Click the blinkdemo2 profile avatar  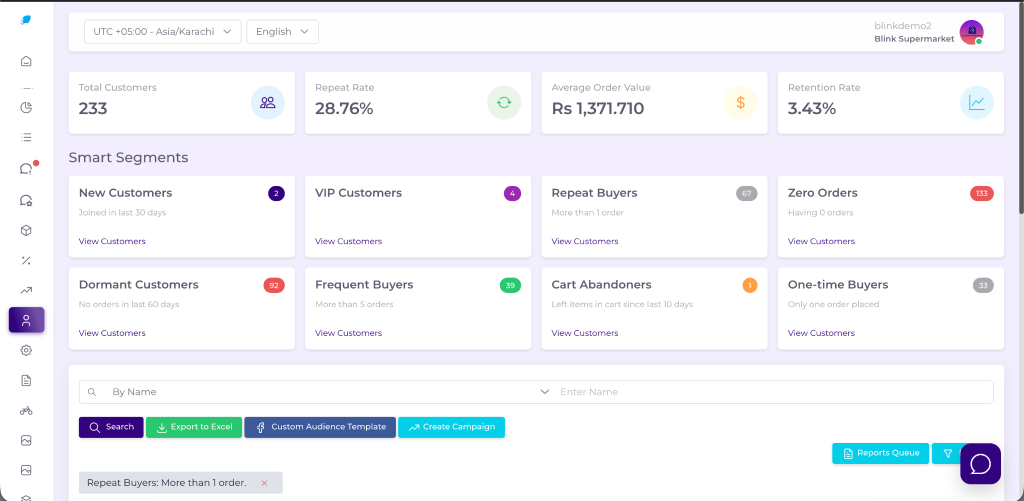click(970, 32)
